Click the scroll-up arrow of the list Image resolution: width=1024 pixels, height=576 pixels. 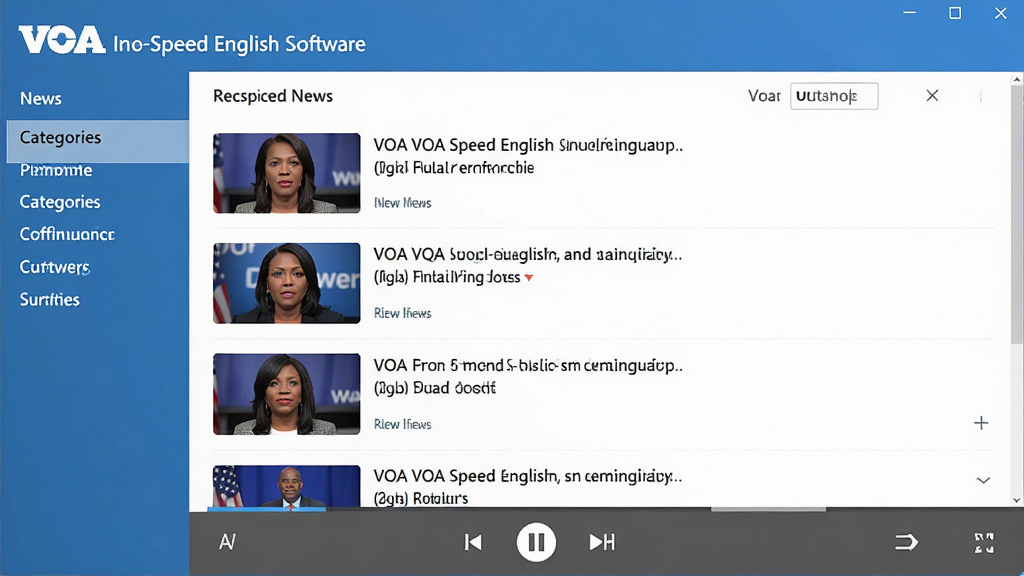(x=1017, y=79)
